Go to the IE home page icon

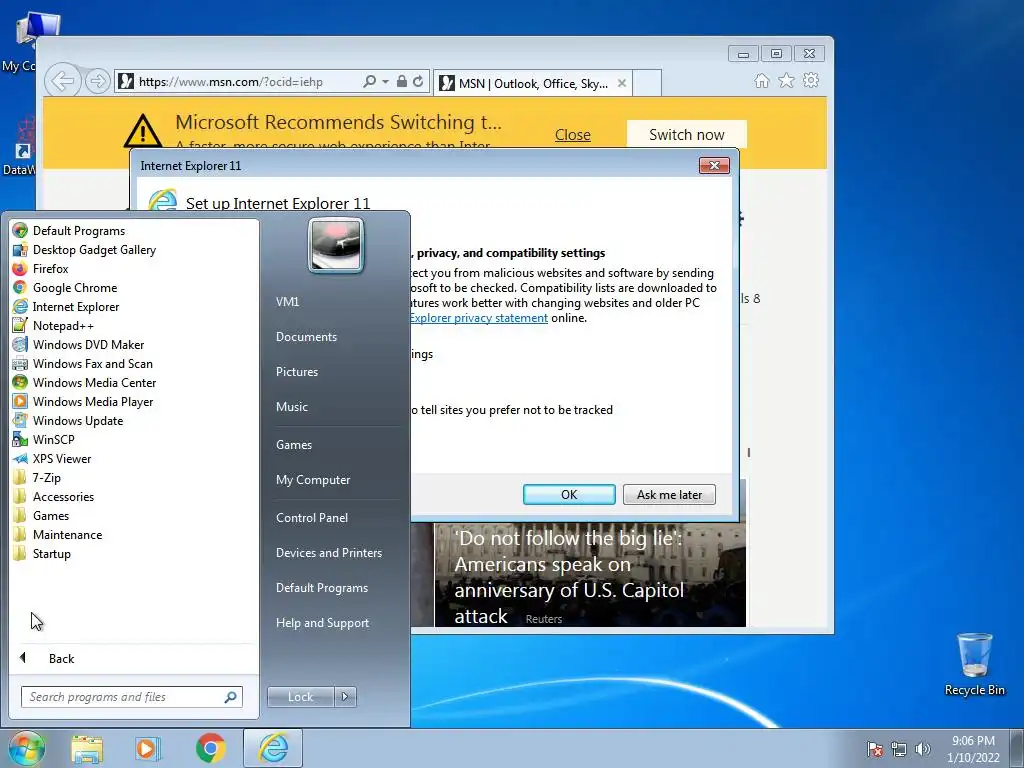click(761, 80)
